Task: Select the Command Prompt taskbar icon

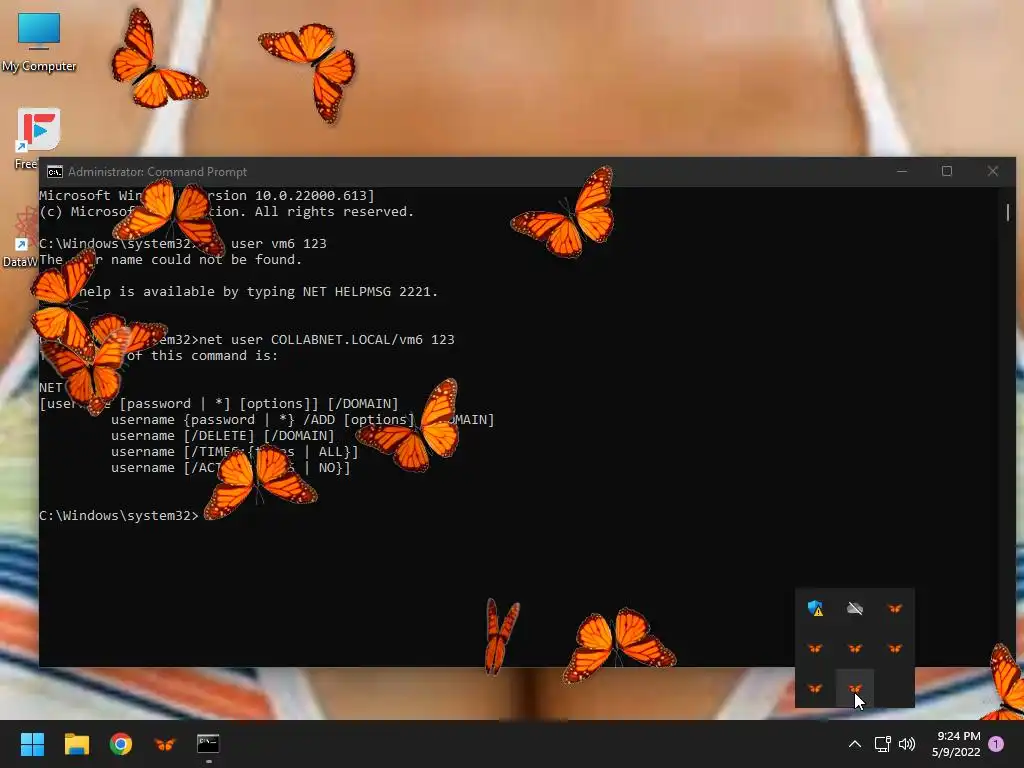Action: pos(208,744)
